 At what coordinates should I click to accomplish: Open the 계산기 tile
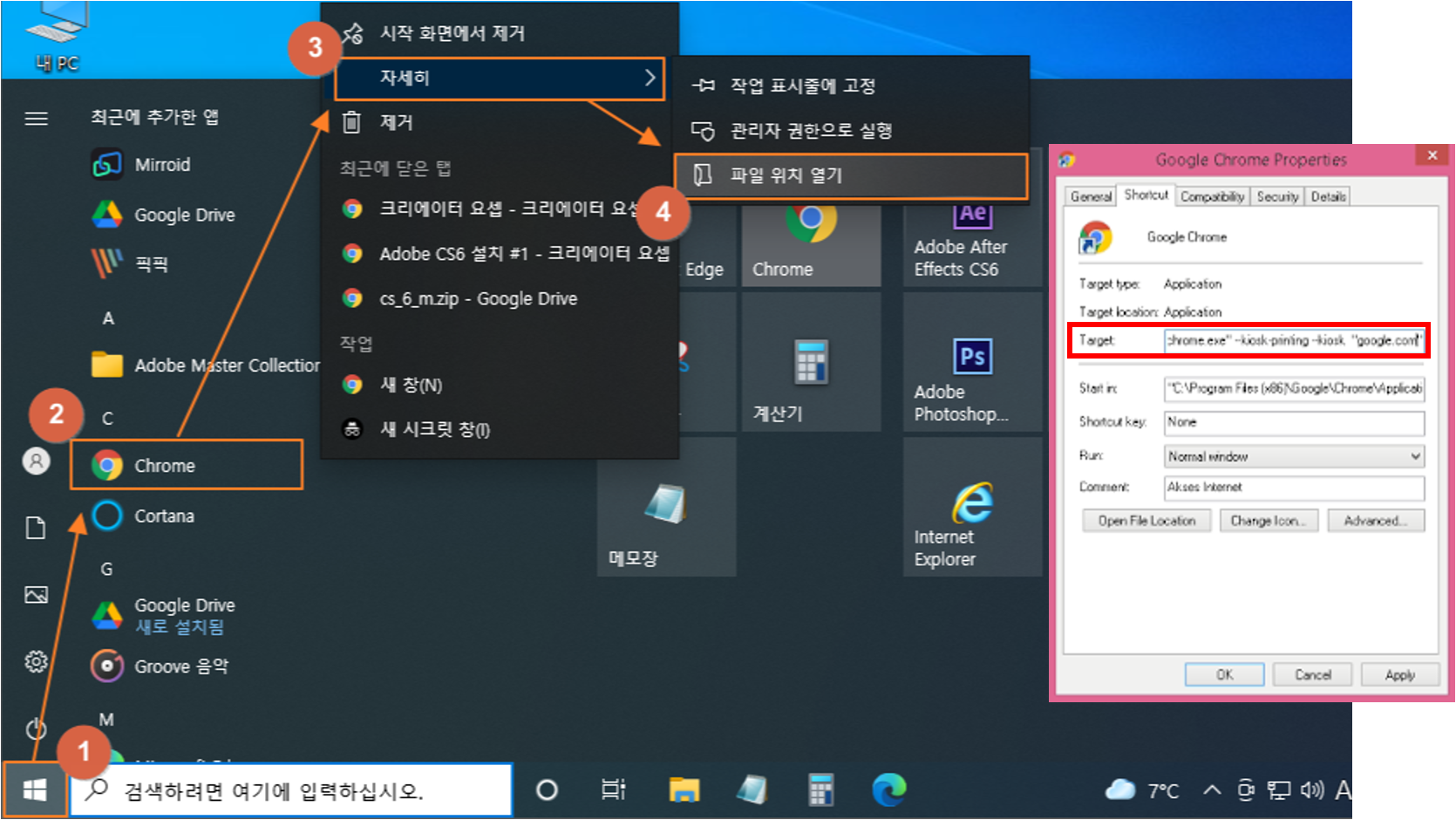click(811, 362)
